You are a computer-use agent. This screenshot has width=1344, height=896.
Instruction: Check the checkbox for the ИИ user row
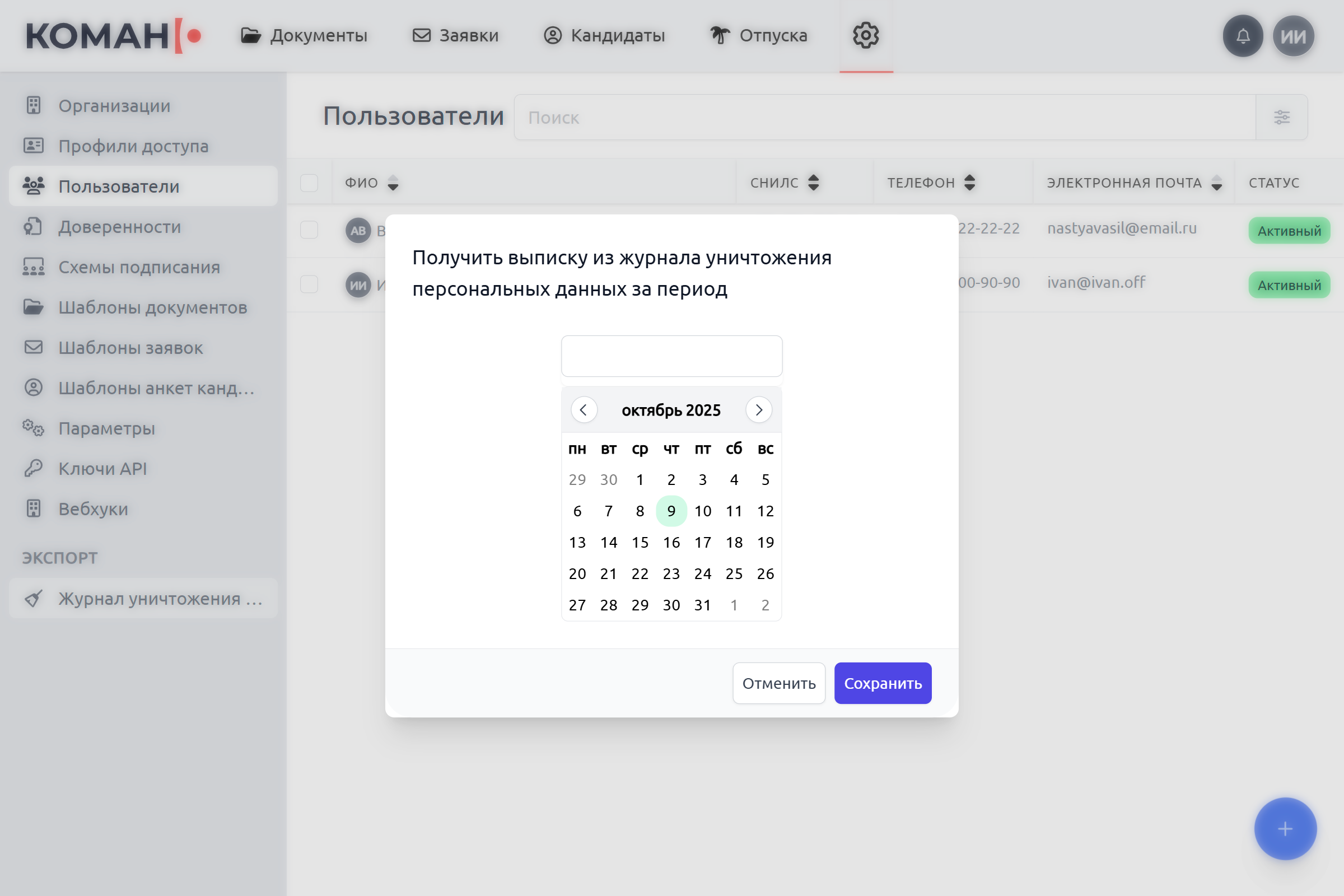click(x=309, y=284)
